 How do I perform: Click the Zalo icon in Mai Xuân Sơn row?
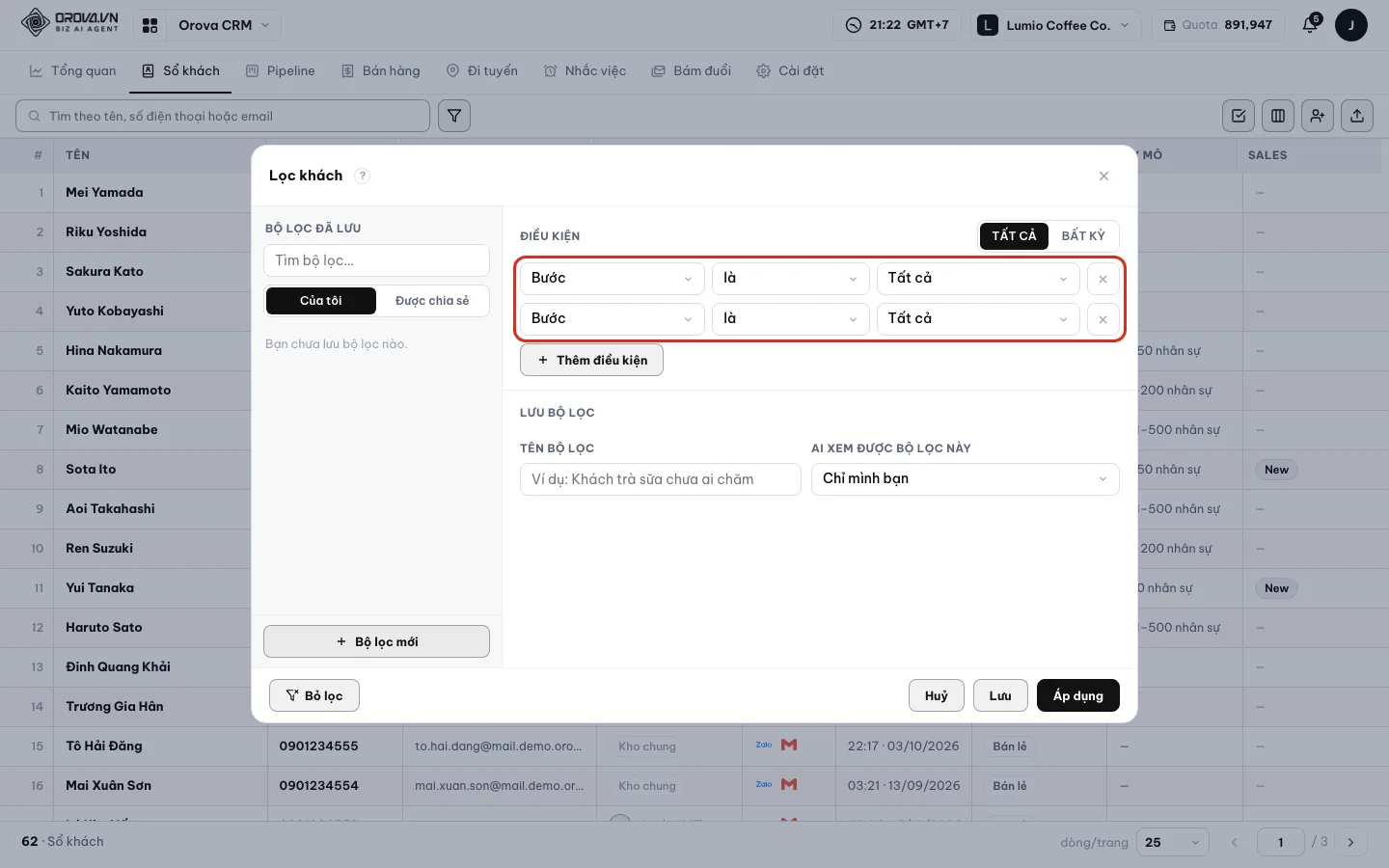click(764, 784)
